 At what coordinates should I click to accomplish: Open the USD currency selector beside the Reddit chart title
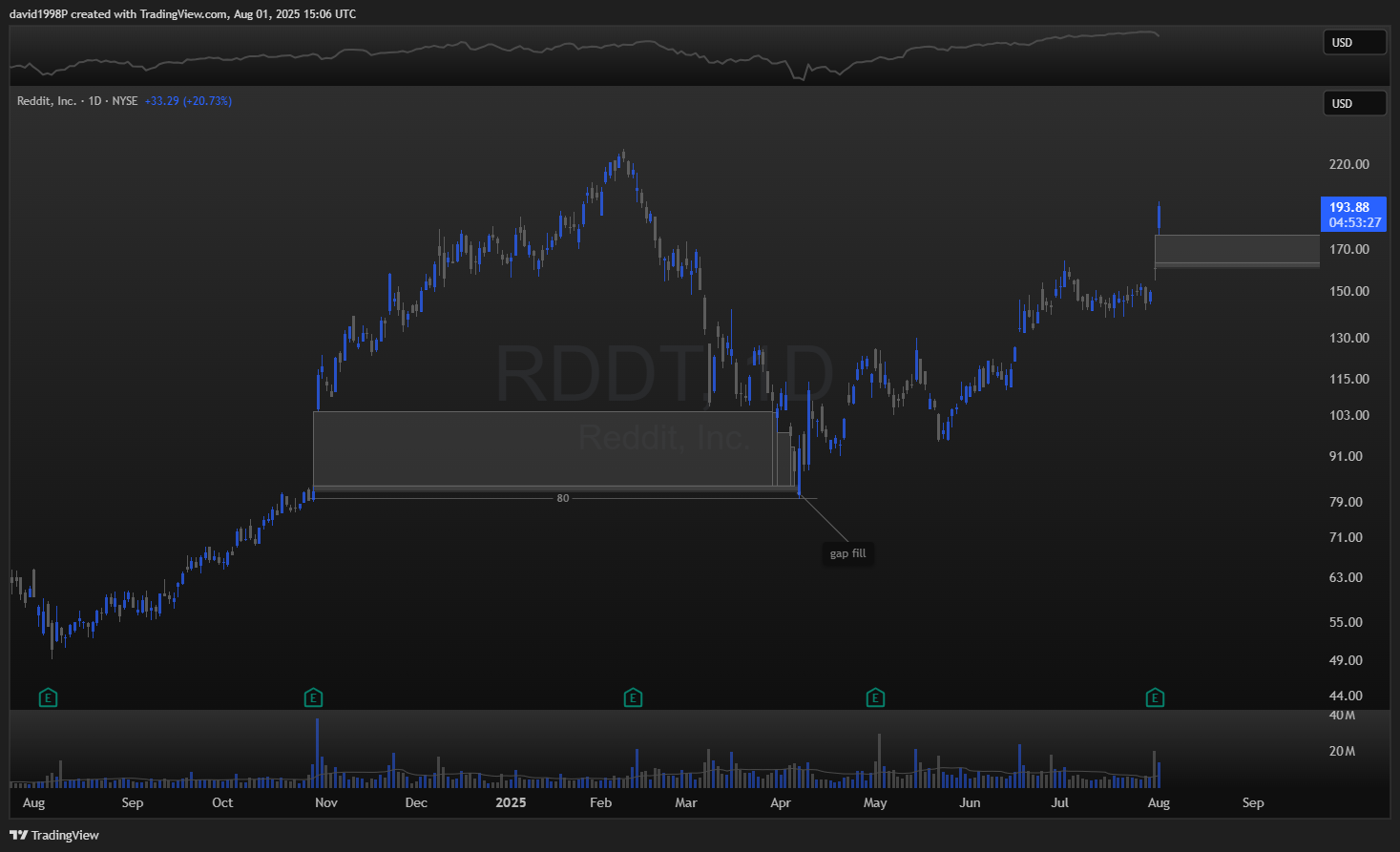pos(1354,104)
